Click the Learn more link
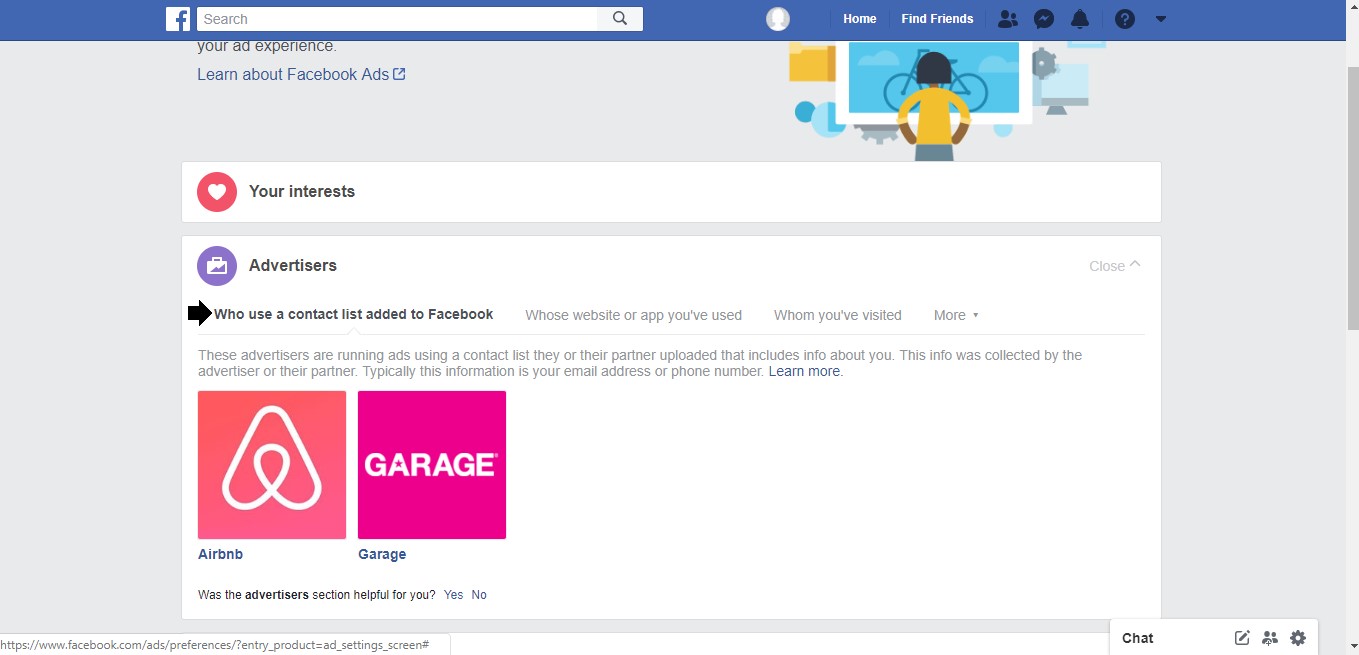Viewport: 1359px width, 655px height. coord(806,371)
